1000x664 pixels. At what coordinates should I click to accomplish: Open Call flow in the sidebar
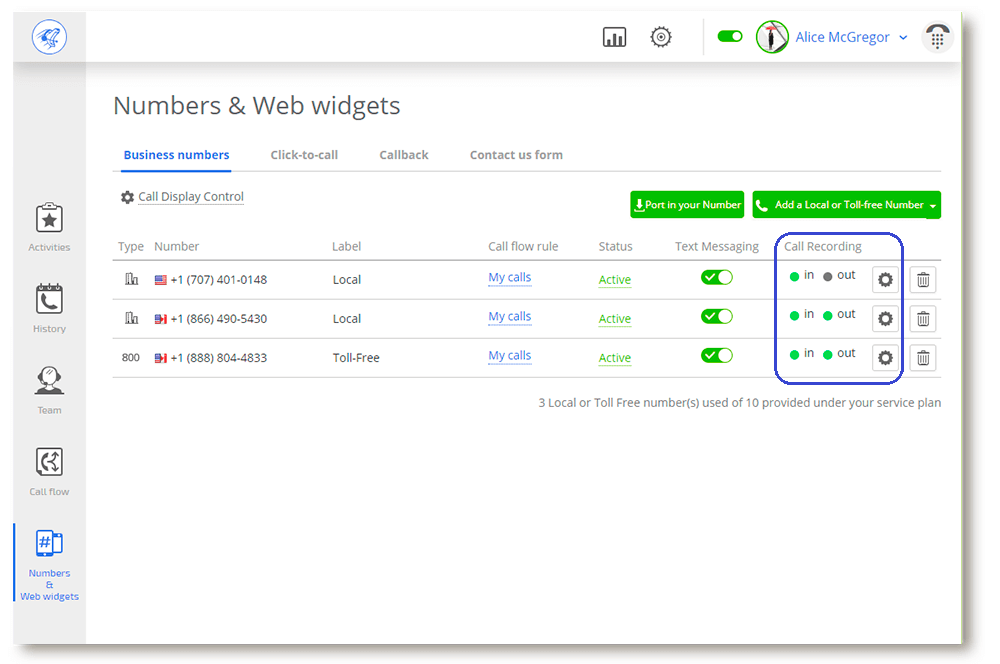[49, 472]
